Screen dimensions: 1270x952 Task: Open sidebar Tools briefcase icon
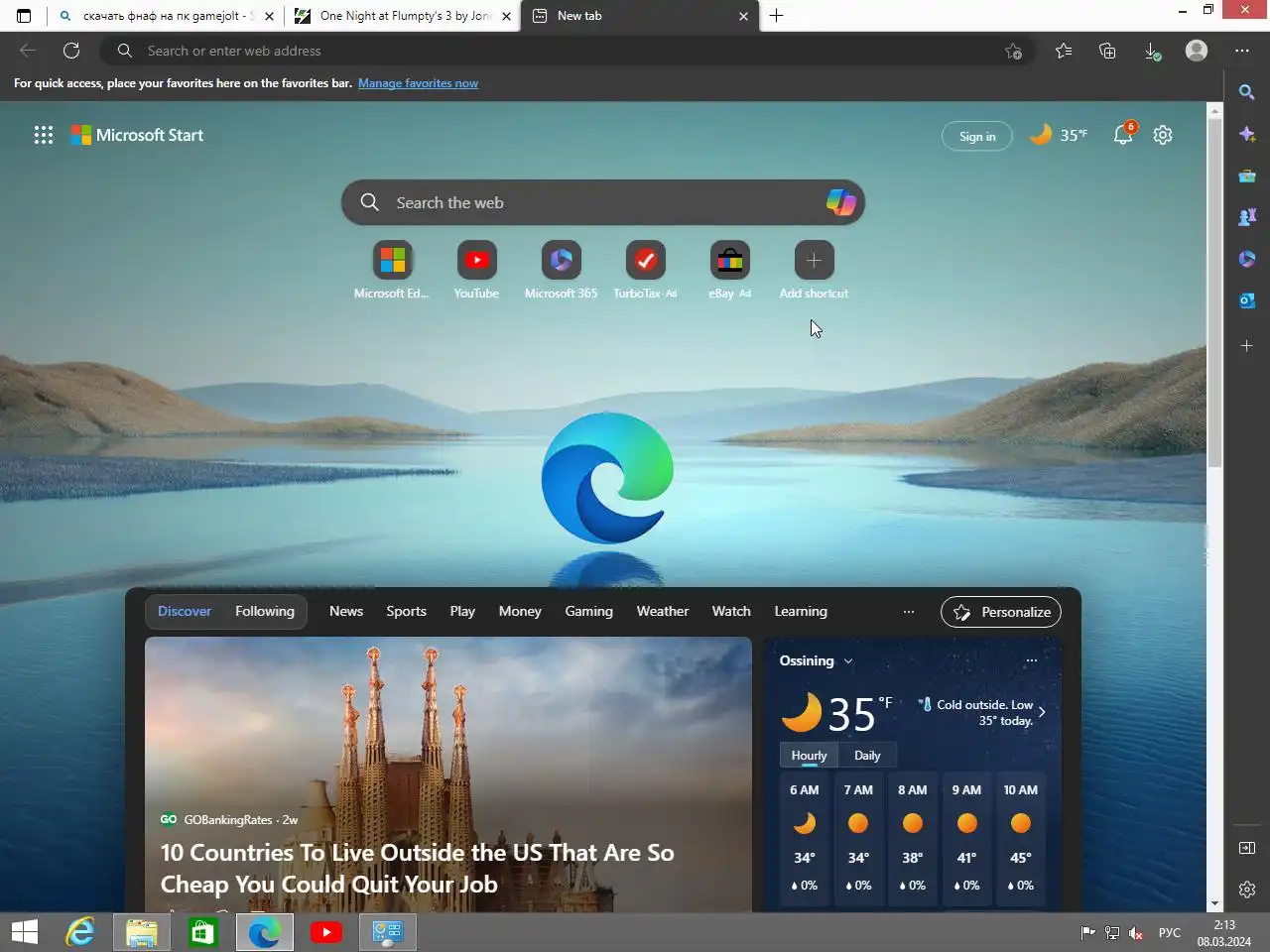click(x=1247, y=176)
